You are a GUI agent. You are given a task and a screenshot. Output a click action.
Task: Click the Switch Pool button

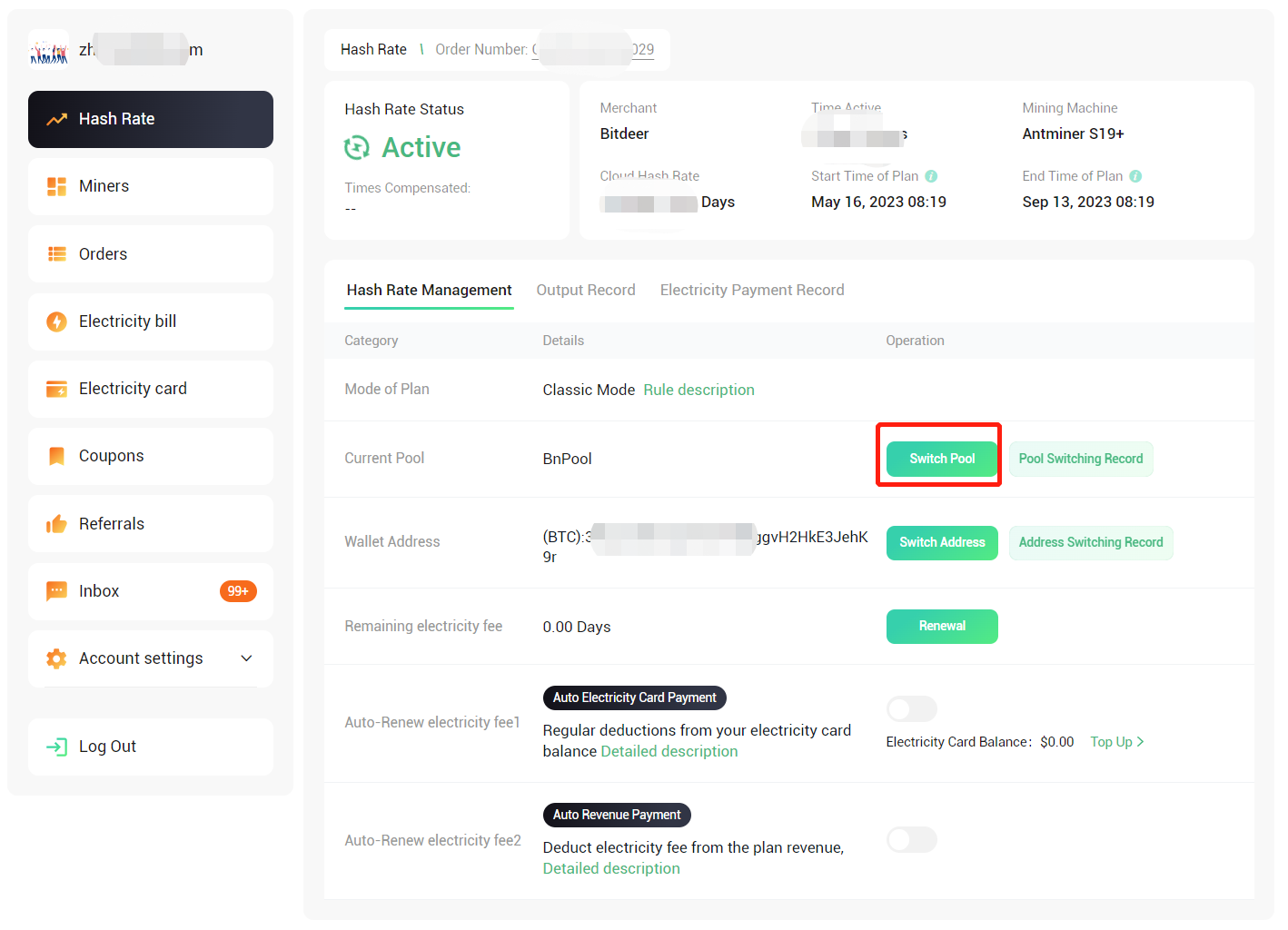[939, 458]
